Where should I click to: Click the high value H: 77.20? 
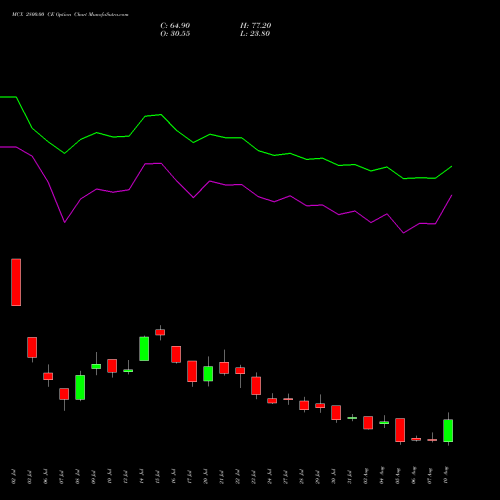(256, 26)
